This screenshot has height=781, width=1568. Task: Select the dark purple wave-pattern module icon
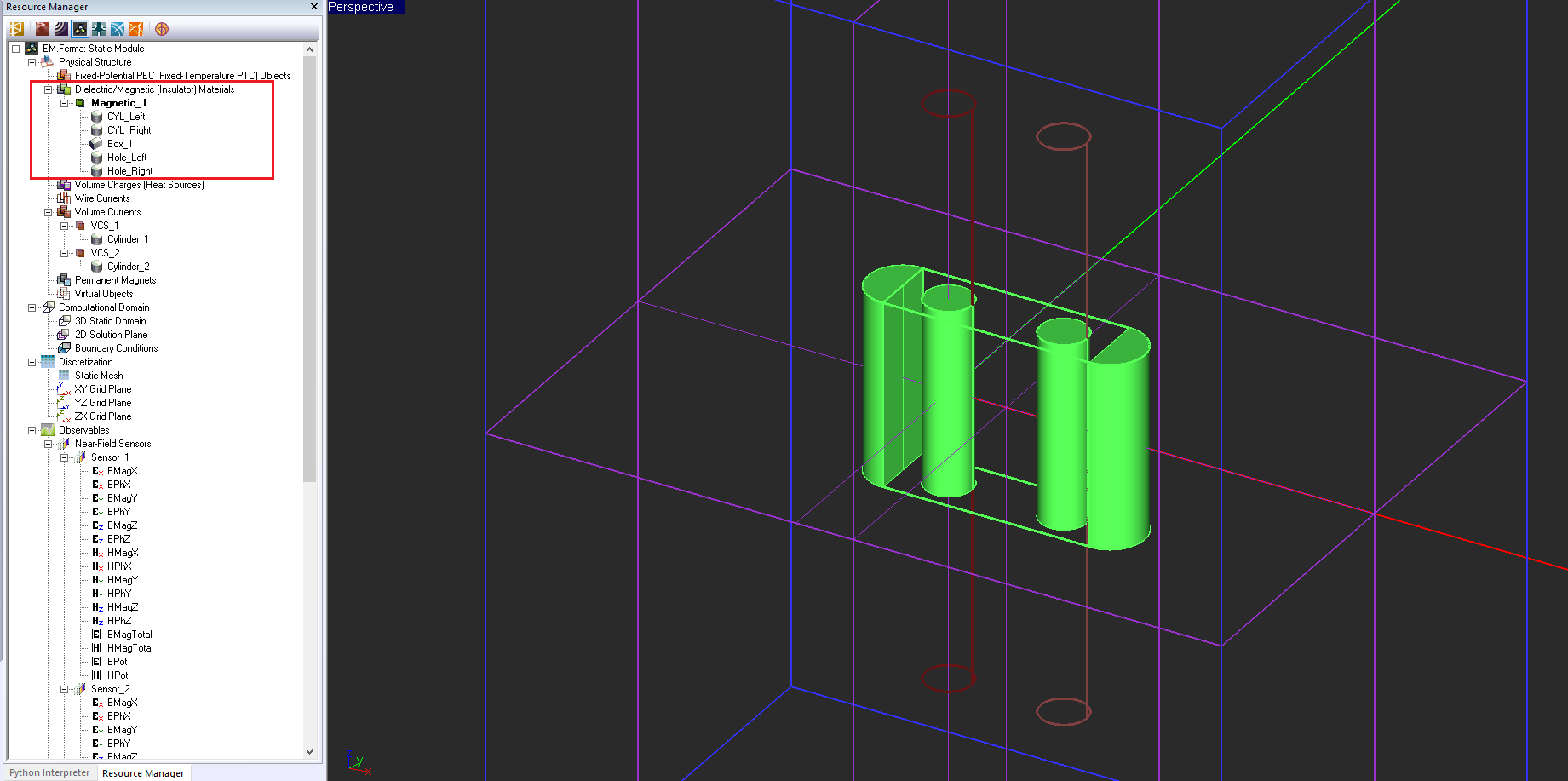tap(61, 29)
